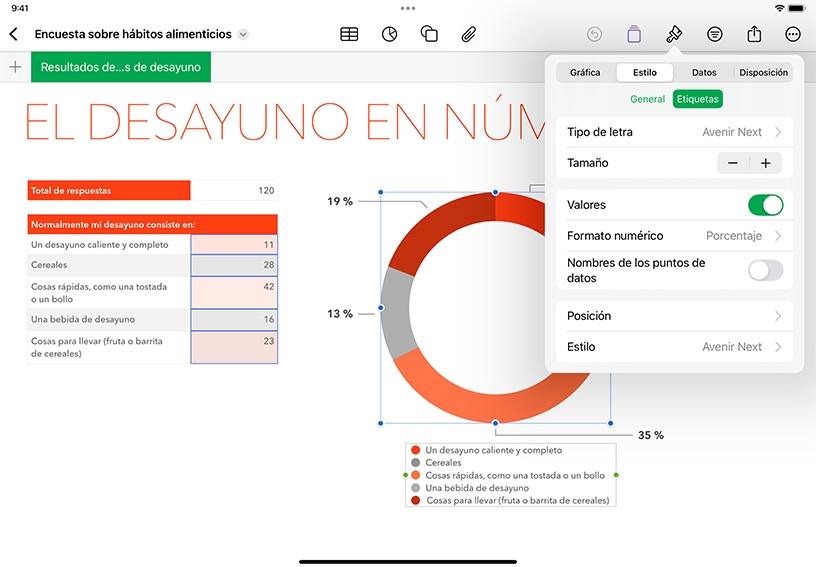The height and width of the screenshot is (567, 816).
Task: Select the gray legend swatch for Cereales
Action: click(x=415, y=462)
